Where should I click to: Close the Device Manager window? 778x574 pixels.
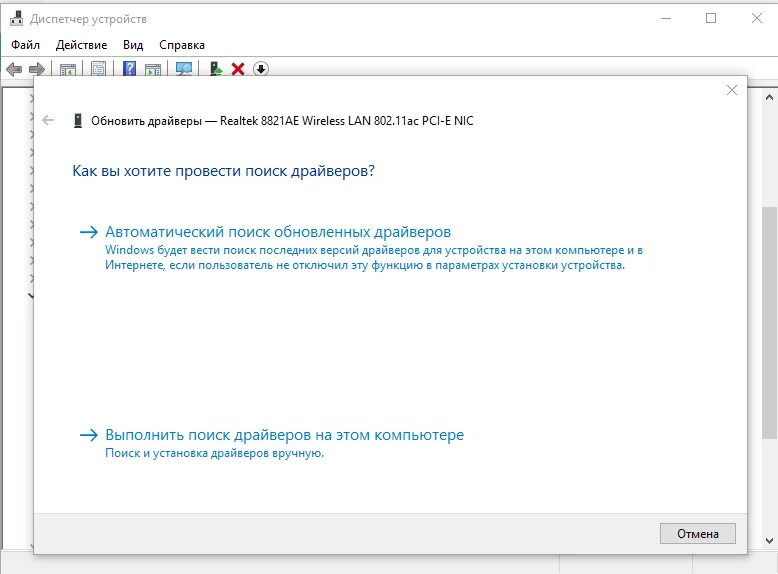(757, 18)
